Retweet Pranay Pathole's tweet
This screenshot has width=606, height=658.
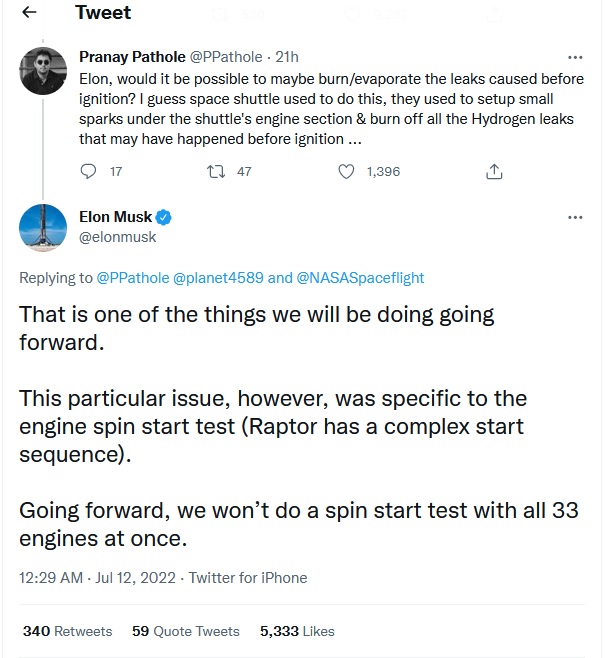[214, 172]
